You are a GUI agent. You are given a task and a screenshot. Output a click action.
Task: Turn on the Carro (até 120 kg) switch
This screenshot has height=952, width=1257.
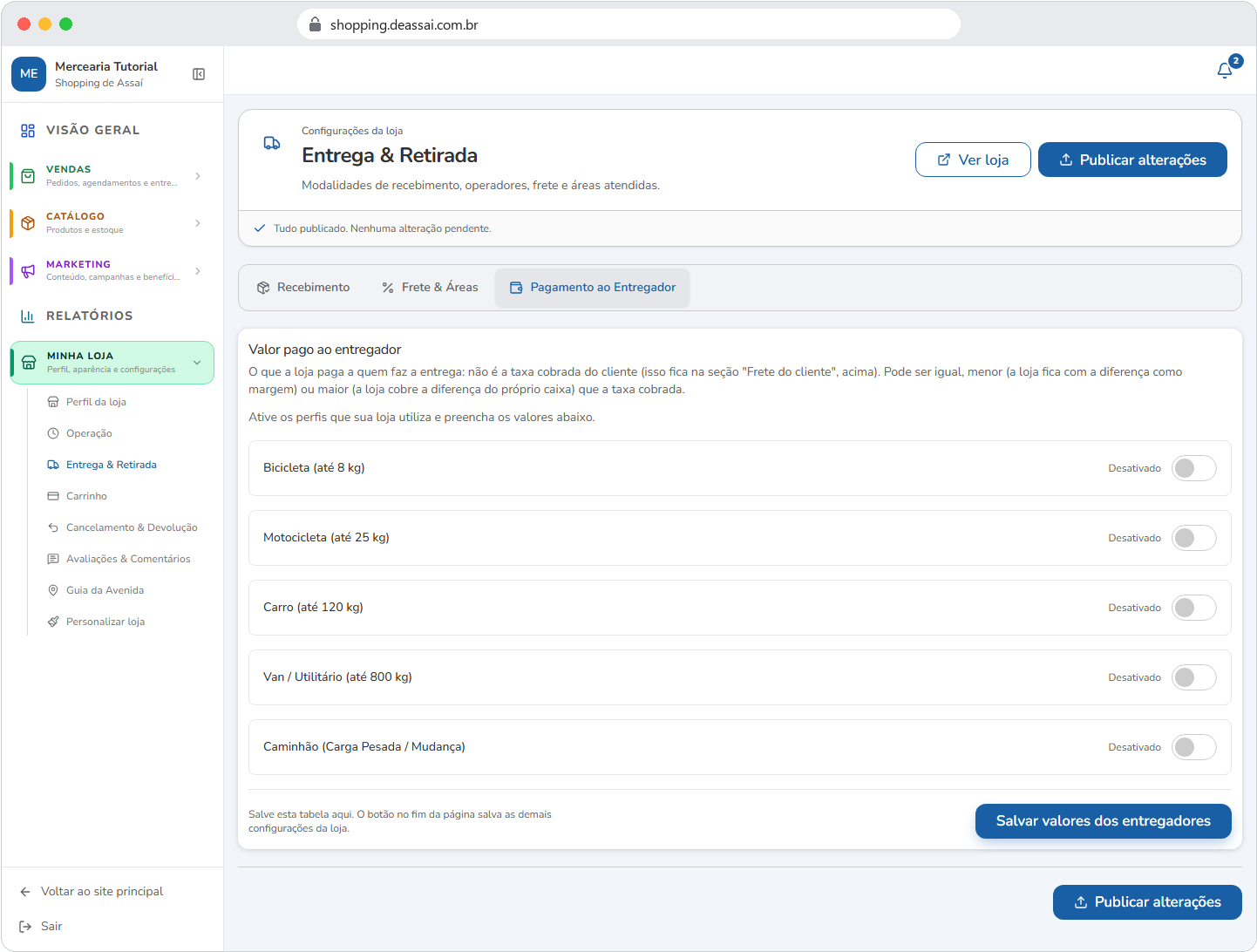pos(1193,608)
